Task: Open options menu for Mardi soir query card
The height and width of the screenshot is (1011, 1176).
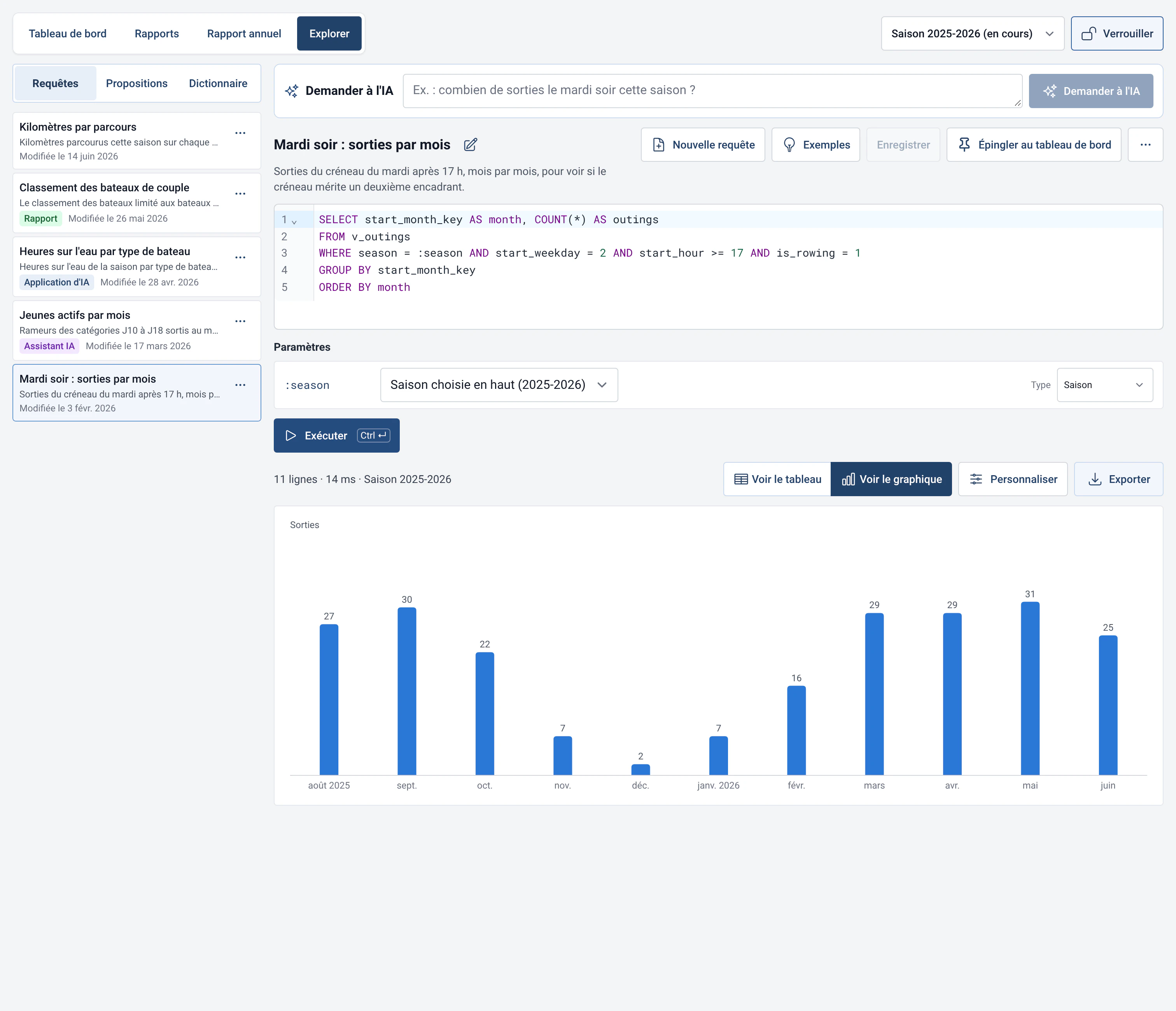Action: [x=241, y=385]
